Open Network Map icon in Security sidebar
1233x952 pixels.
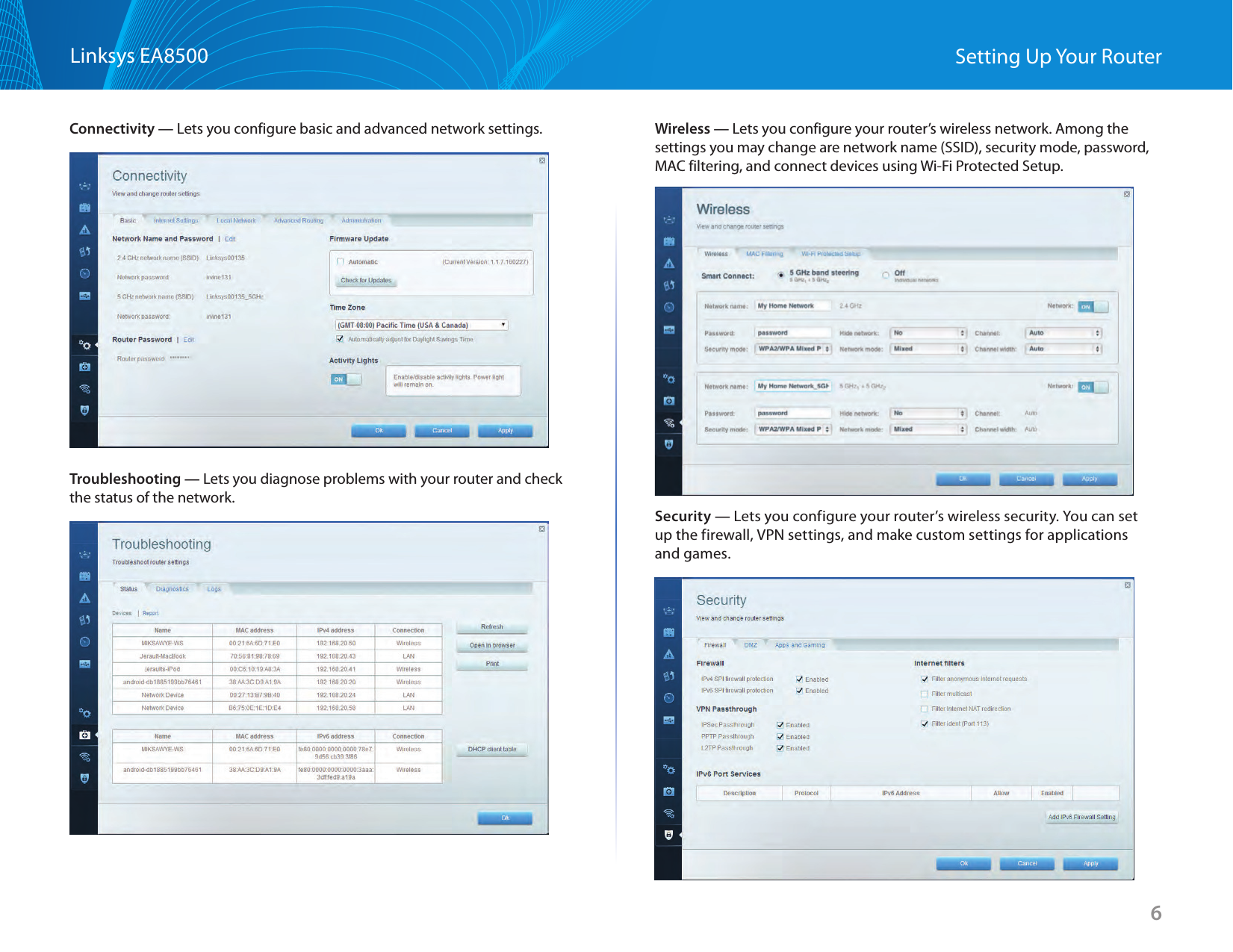pos(669,611)
